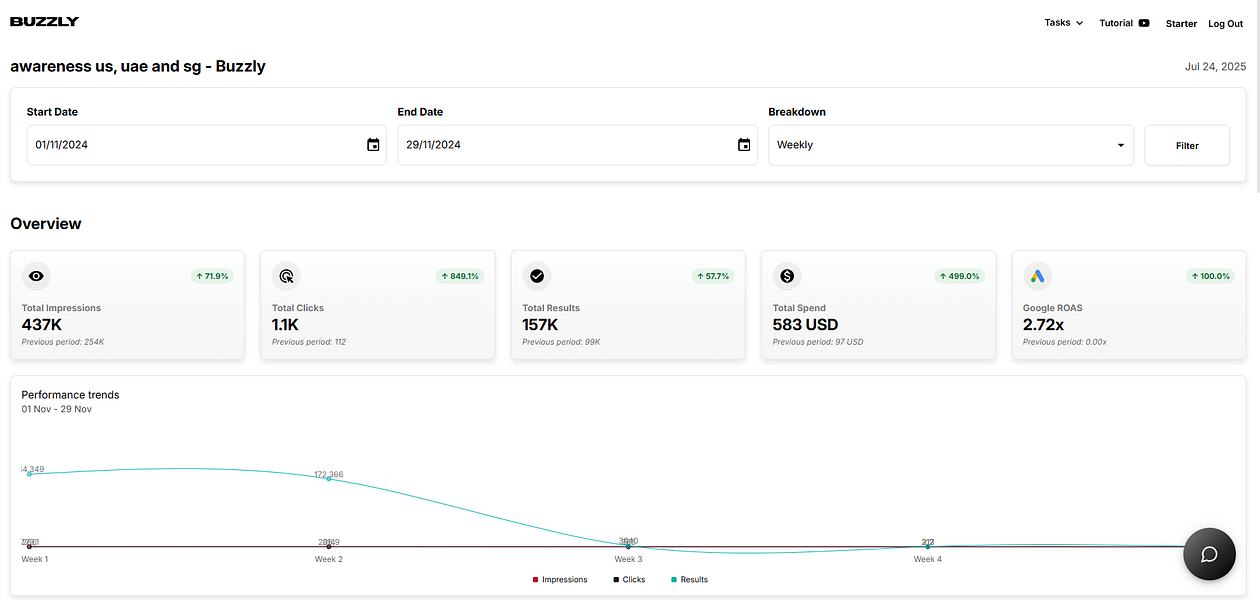Expand the Weekly breakdown dropdown
Image resolution: width=1260 pixels, height=600 pixels.
click(x=951, y=145)
